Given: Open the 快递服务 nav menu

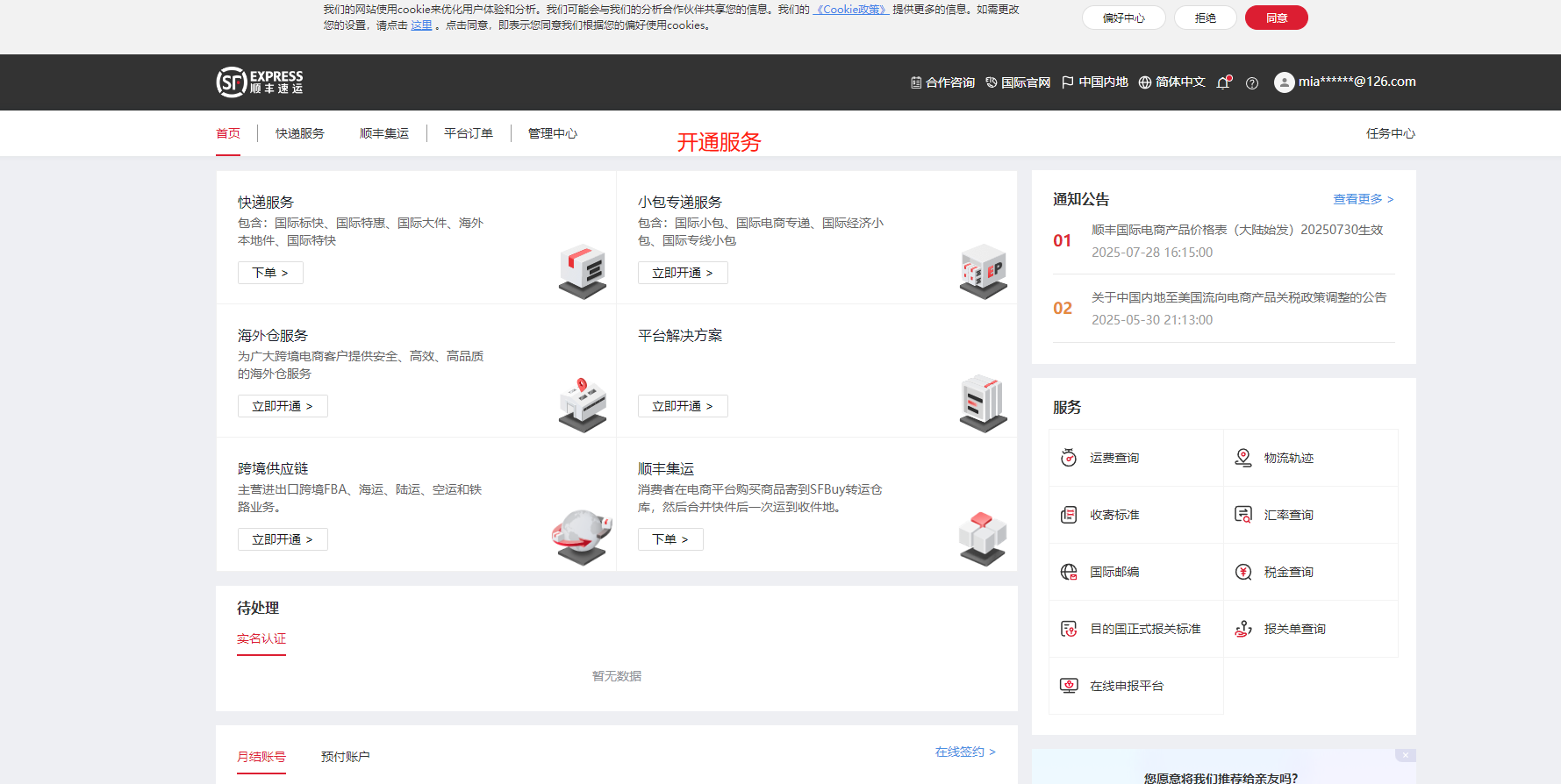Looking at the screenshot, I should (300, 133).
